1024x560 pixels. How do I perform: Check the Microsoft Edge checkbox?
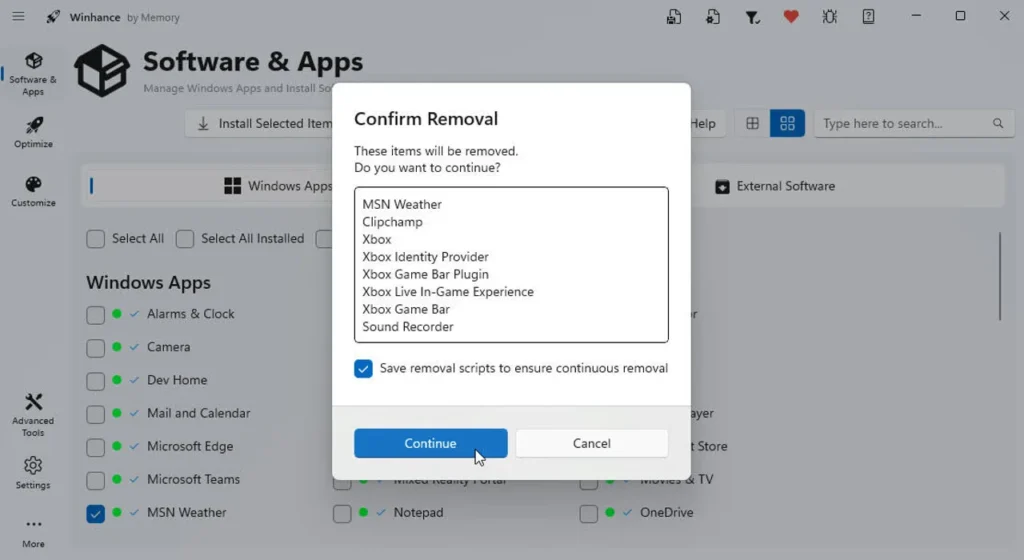pos(95,447)
